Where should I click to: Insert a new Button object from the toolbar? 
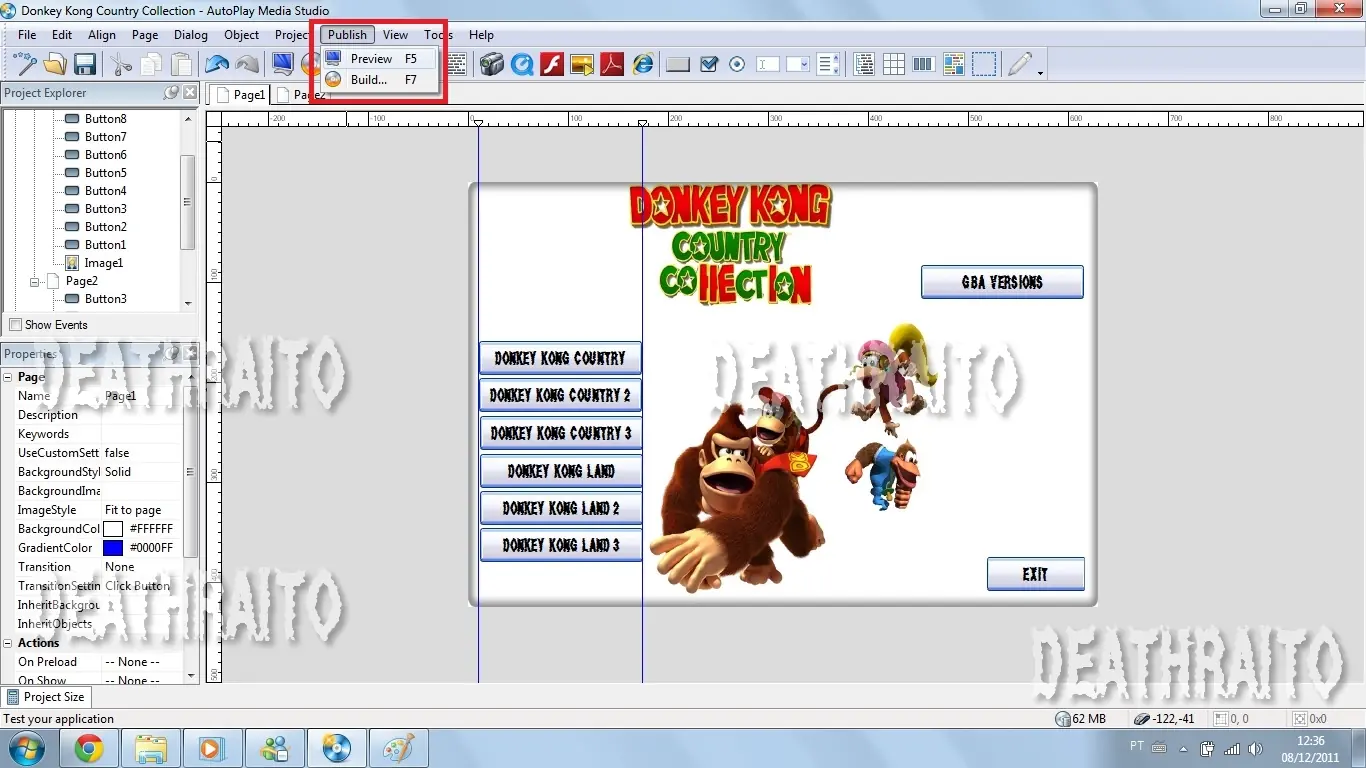tap(678, 65)
